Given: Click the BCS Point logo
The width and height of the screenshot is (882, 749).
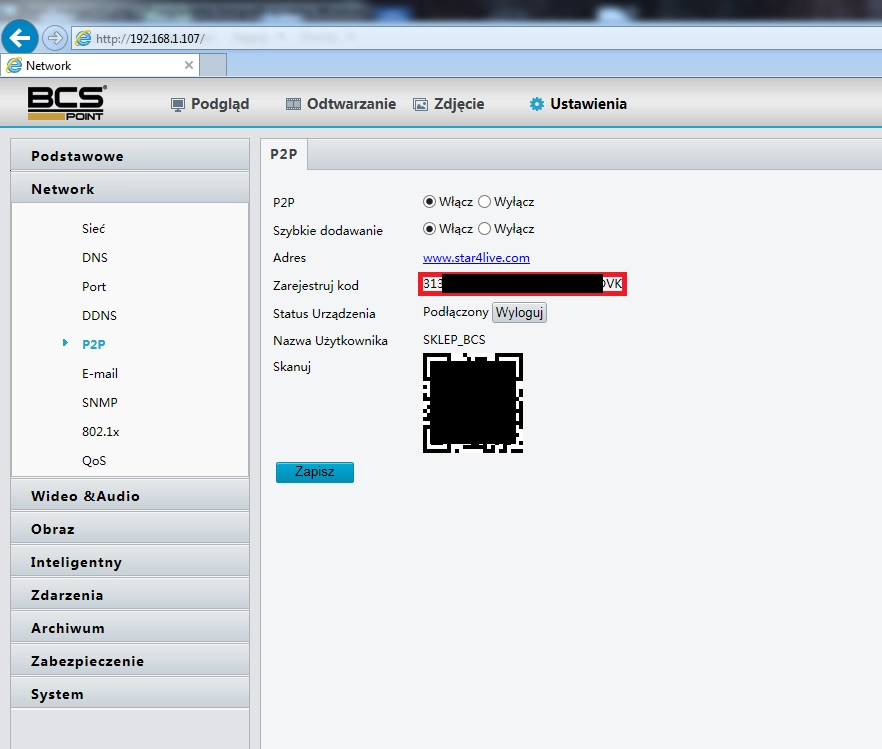Looking at the screenshot, I should [x=66, y=103].
